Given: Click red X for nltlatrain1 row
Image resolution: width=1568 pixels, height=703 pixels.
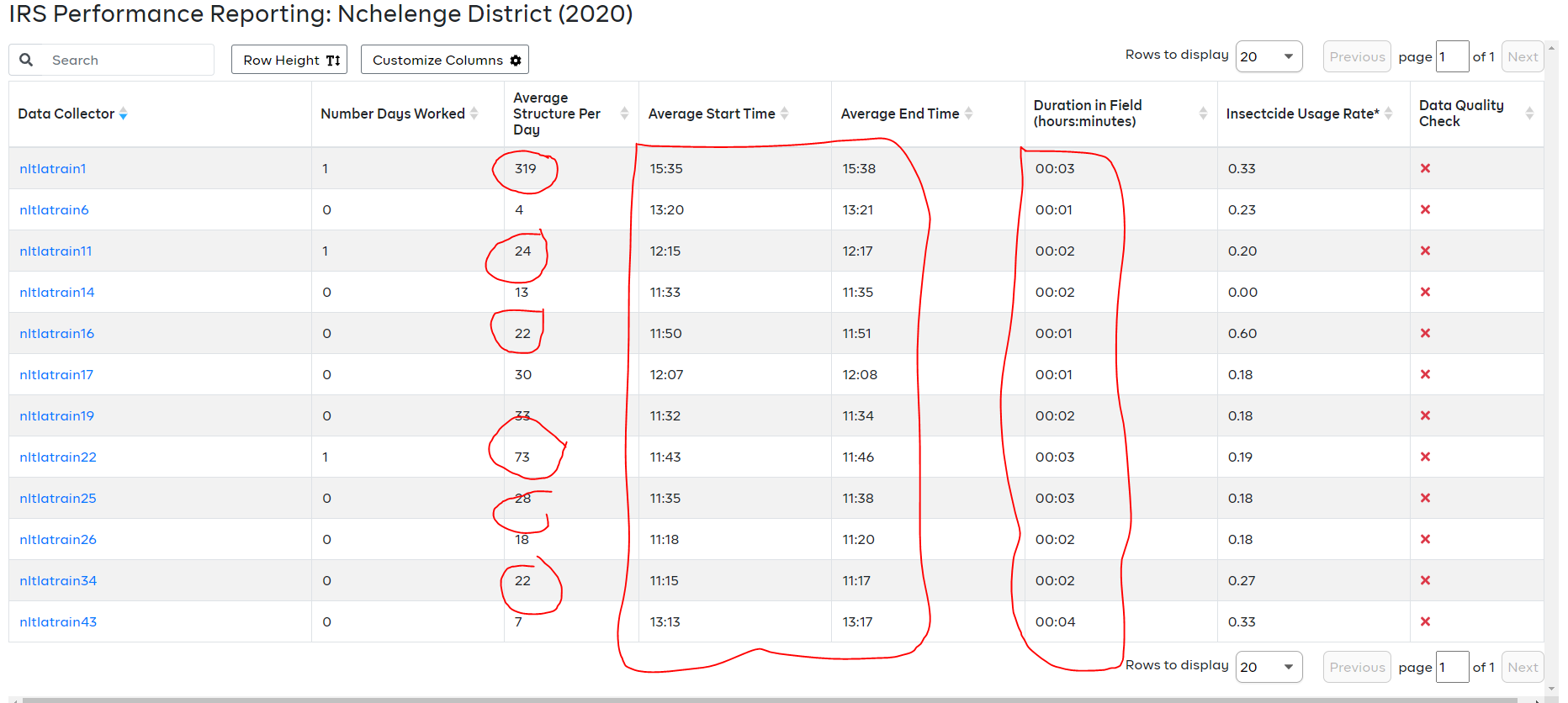Looking at the screenshot, I should [x=1425, y=168].
